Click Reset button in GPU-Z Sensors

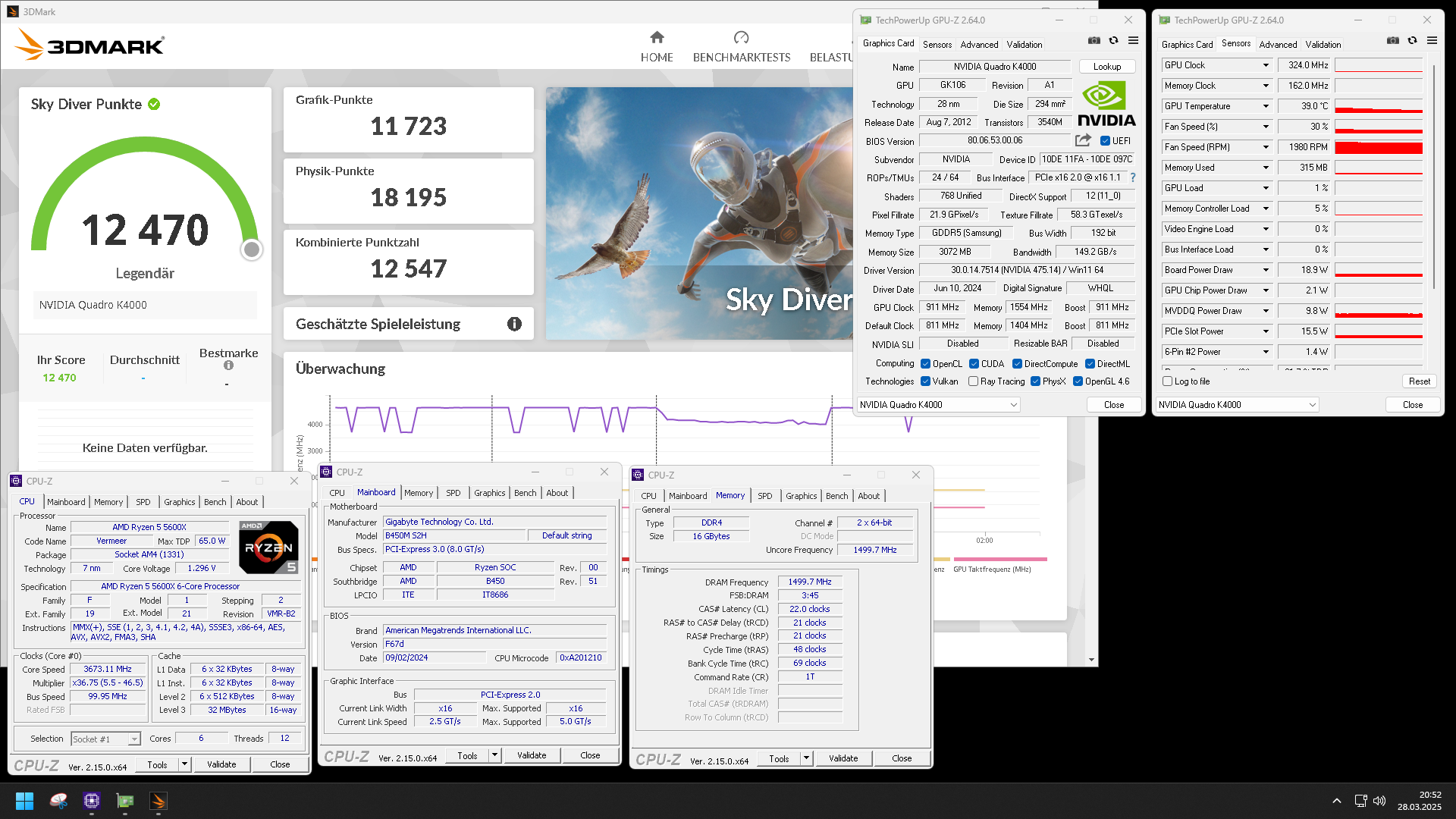point(1419,381)
